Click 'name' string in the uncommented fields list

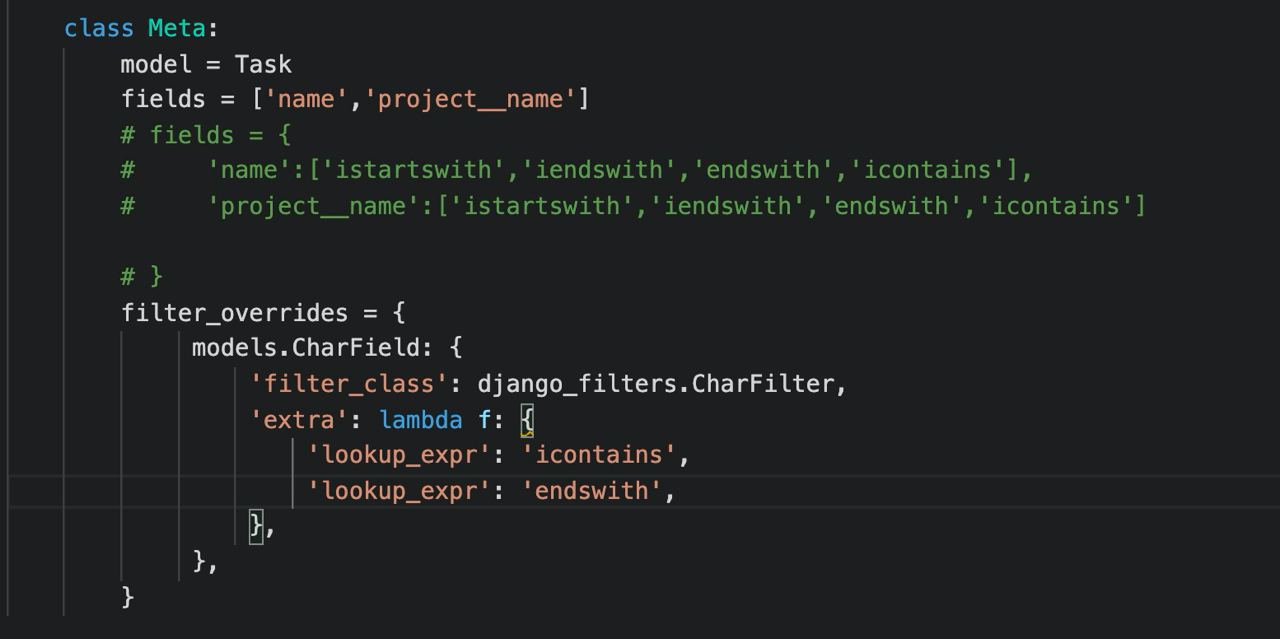coord(306,99)
